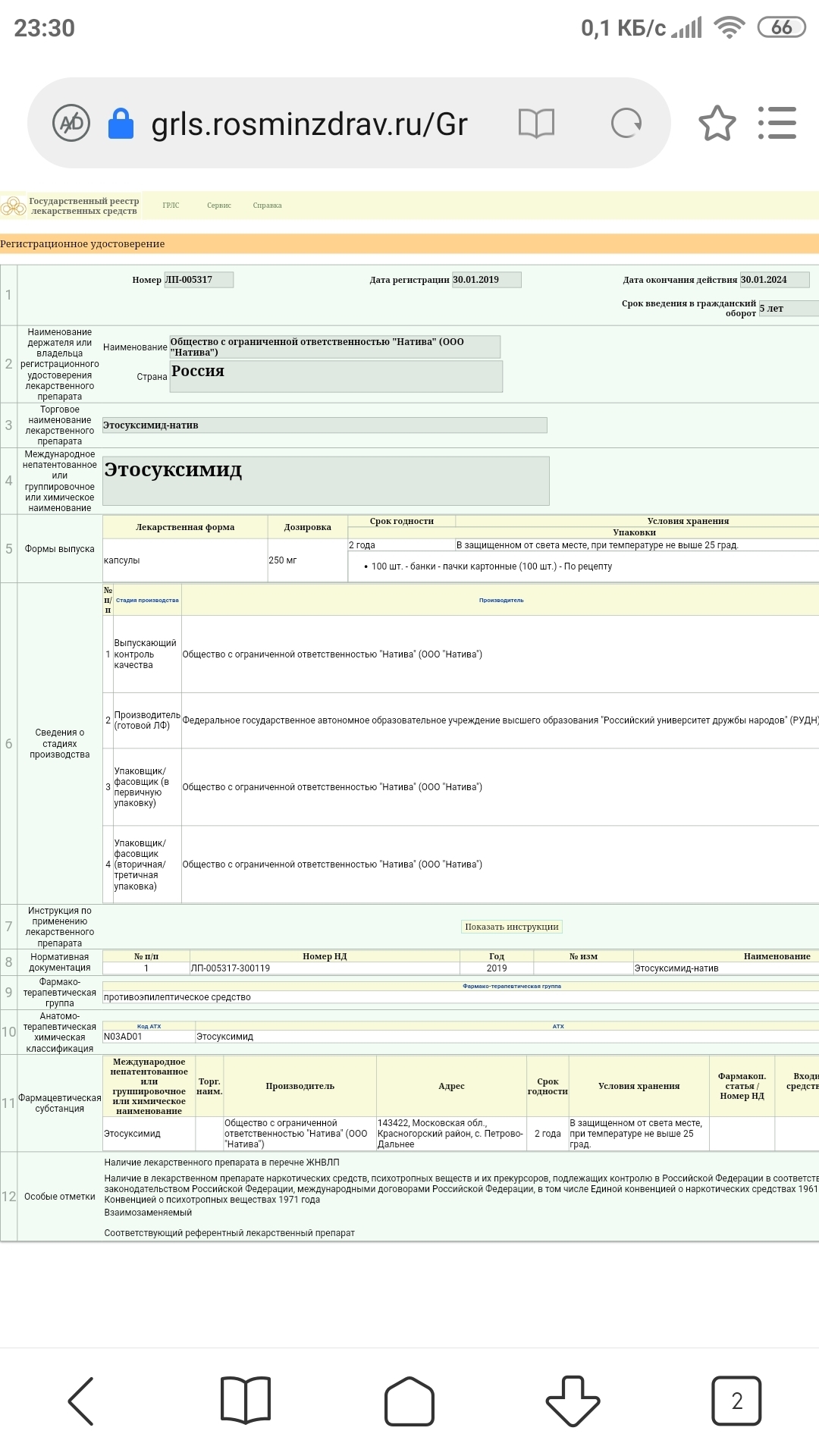Viewport: 819px width, 1456px height.
Task: Reload the page with refresh icon
Action: click(x=626, y=123)
